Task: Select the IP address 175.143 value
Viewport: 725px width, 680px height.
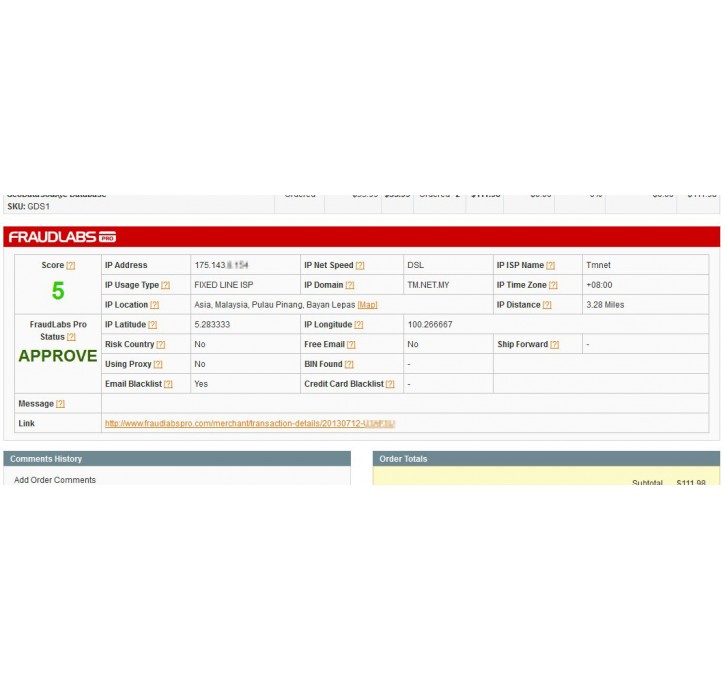Action: tap(221, 265)
